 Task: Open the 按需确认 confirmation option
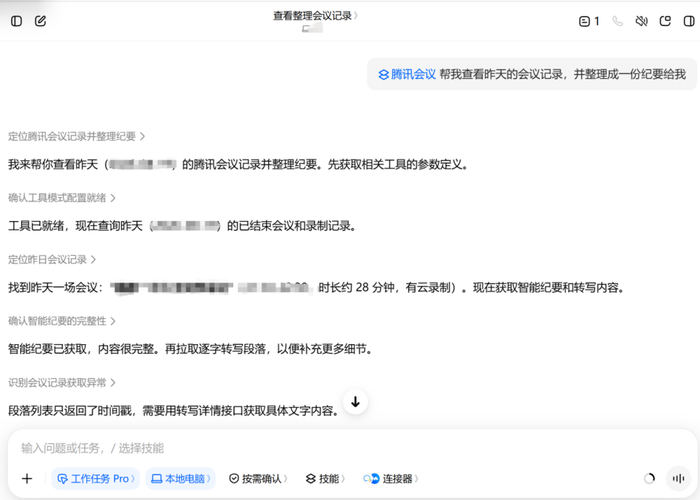[x=258, y=479]
